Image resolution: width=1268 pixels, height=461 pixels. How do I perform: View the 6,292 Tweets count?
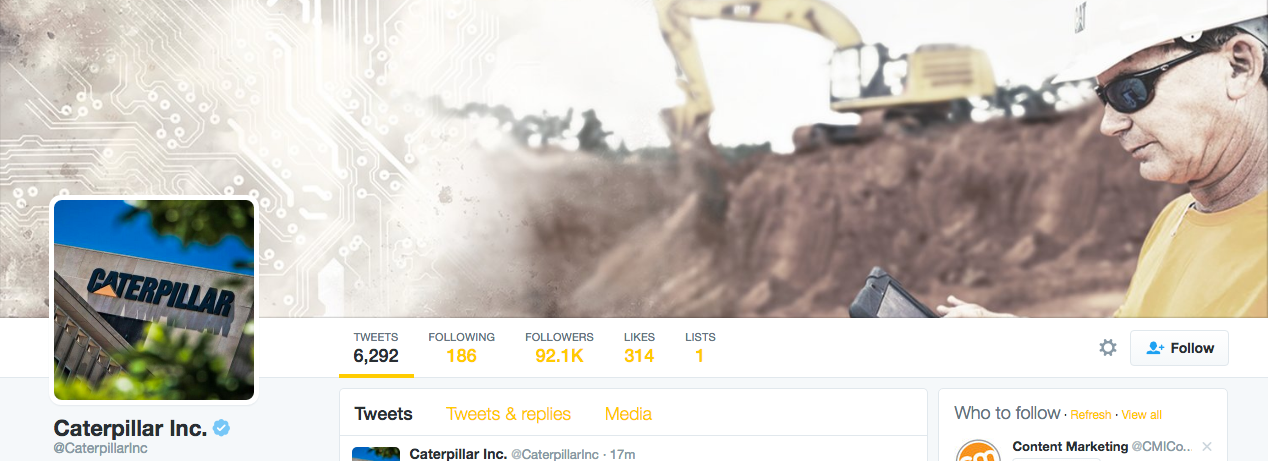(x=376, y=347)
